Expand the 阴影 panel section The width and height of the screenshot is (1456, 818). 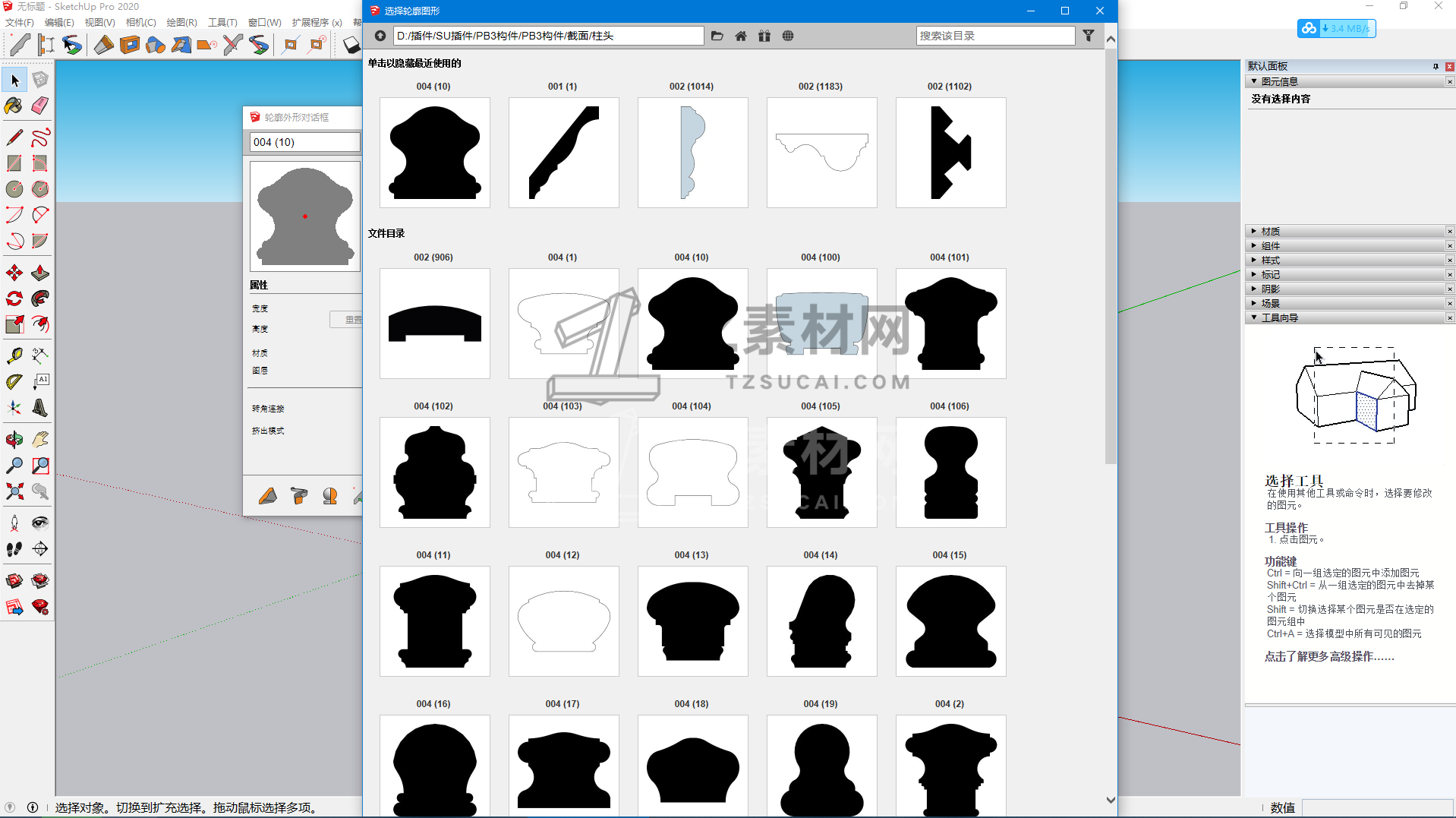pos(1270,289)
